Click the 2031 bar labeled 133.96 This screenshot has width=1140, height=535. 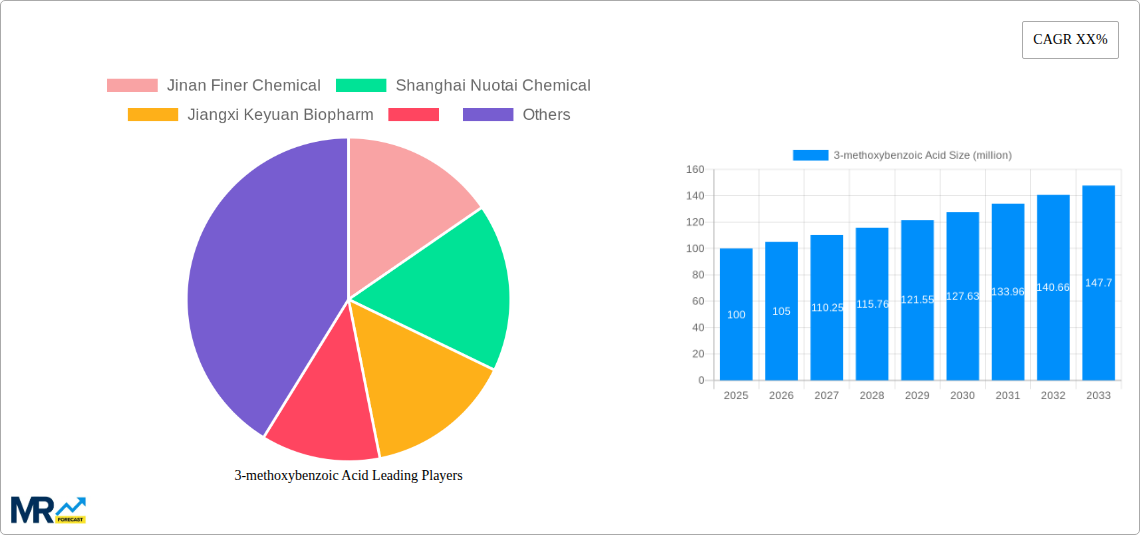click(1008, 292)
